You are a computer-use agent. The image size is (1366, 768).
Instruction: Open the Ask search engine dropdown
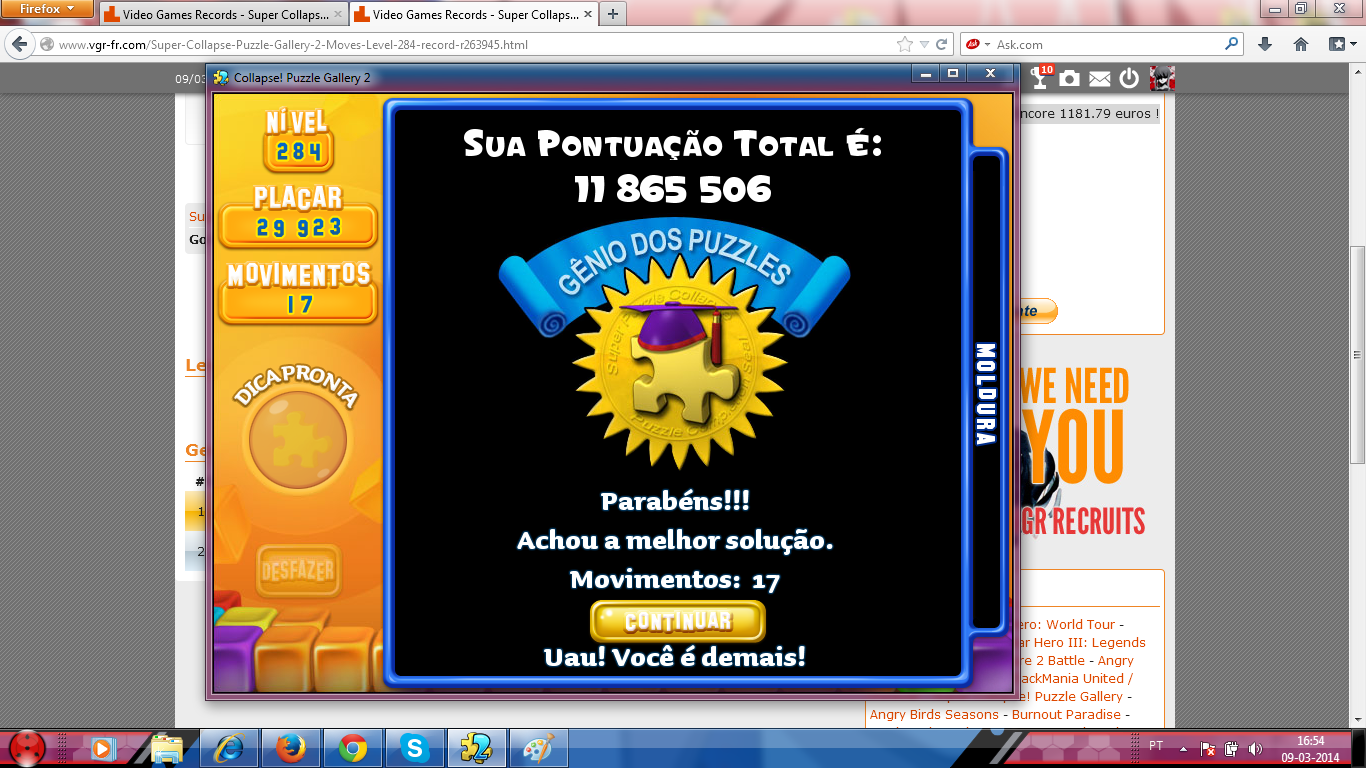(976, 45)
